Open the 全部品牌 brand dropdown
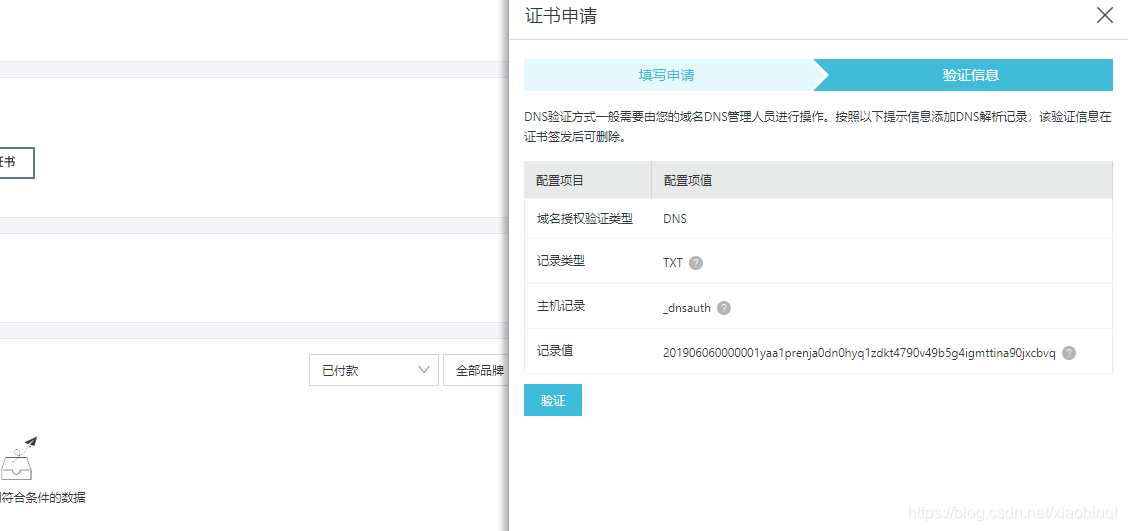Image resolution: width=1128 pixels, height=531 pixels. point(476,370)
